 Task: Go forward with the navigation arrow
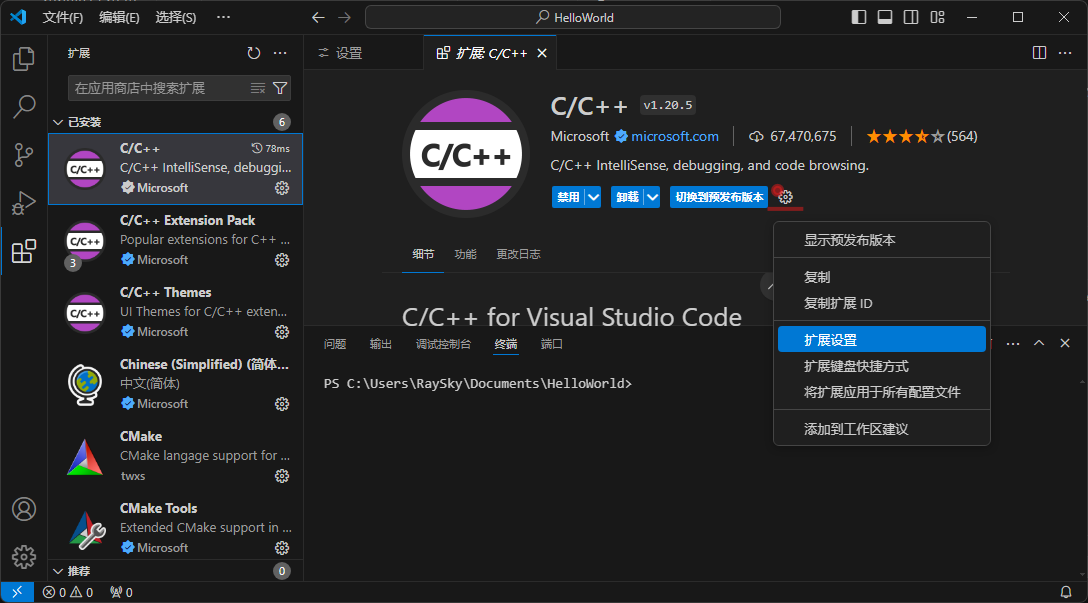tap(345, 17)
